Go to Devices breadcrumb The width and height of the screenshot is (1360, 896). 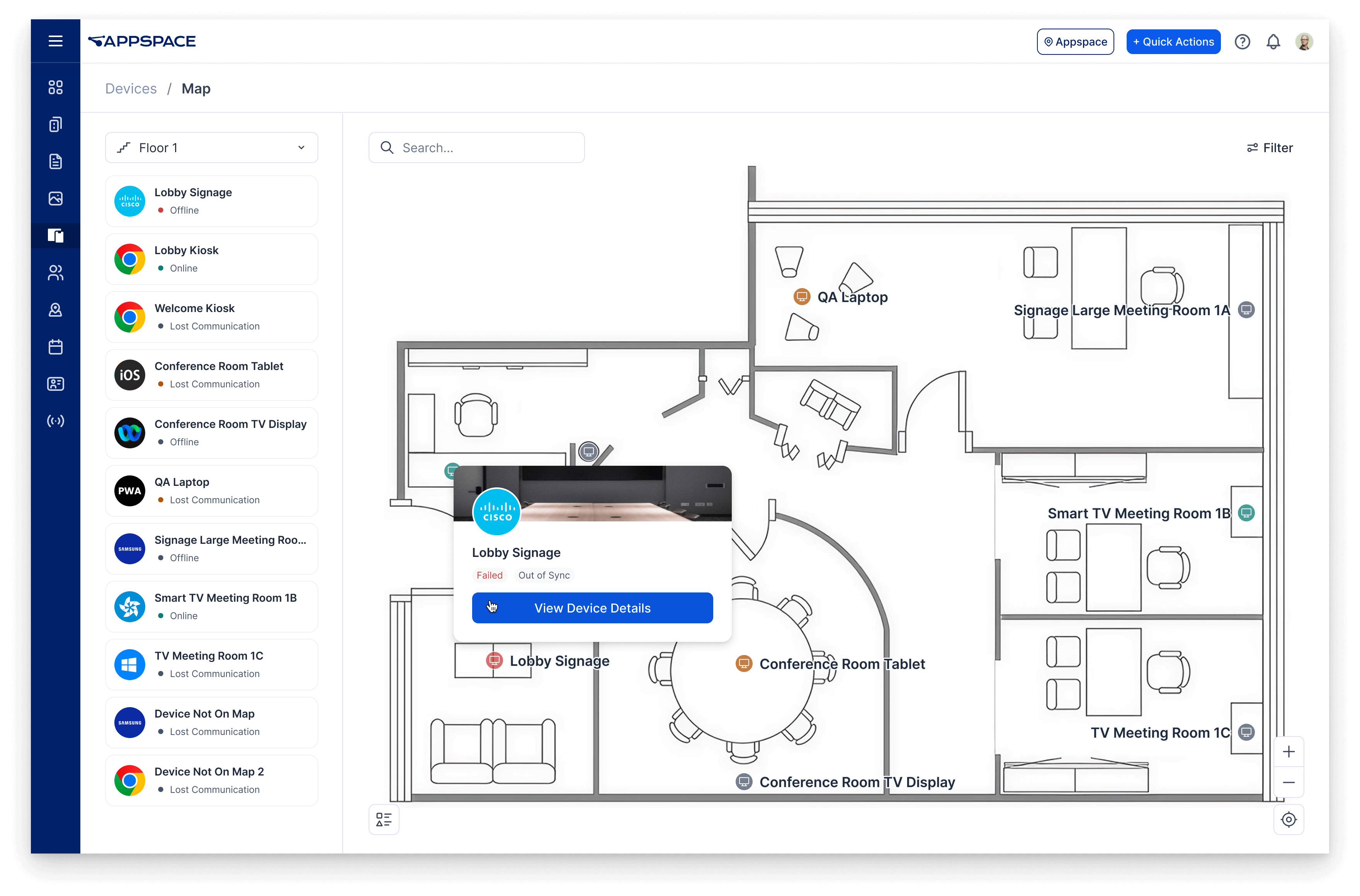(x=131, y=88)
